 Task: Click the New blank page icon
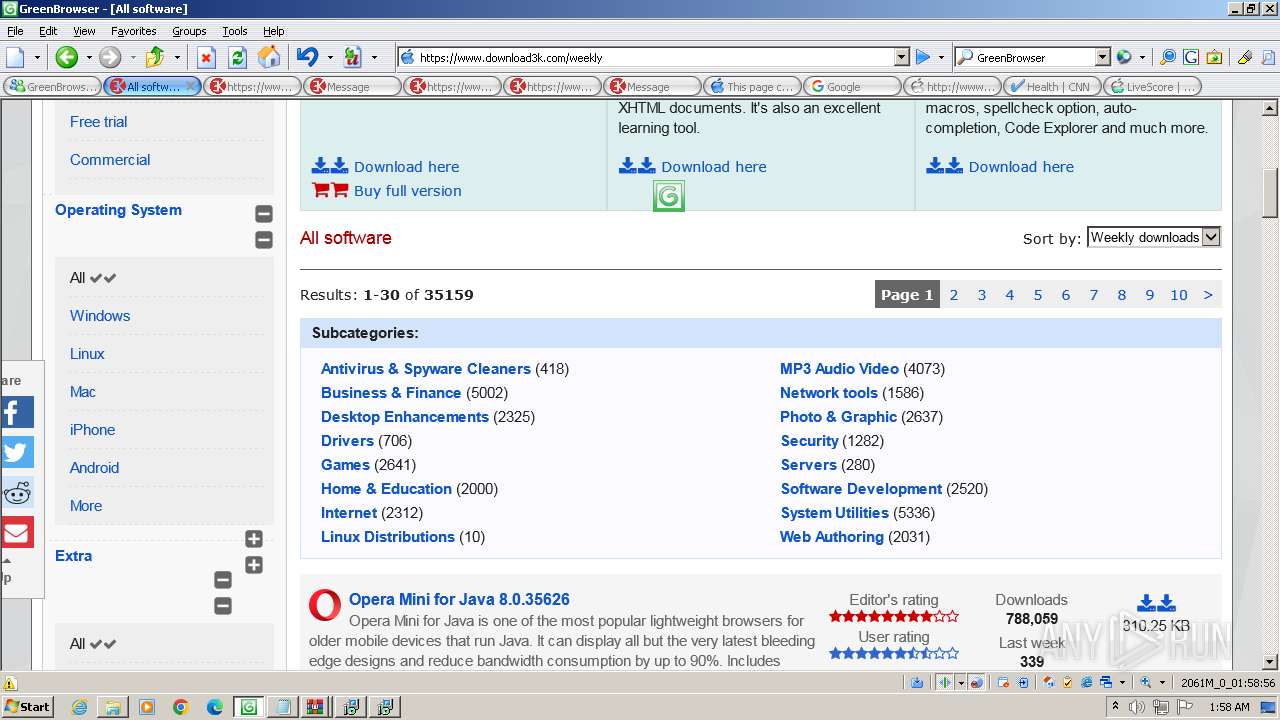[x=15, y=57]
